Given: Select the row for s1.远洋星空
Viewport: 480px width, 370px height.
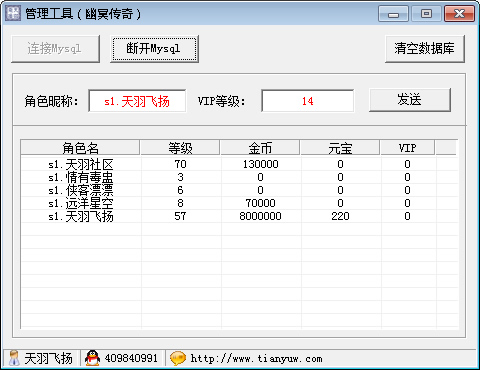Looking at the screenshot, I should coord(239,203).
